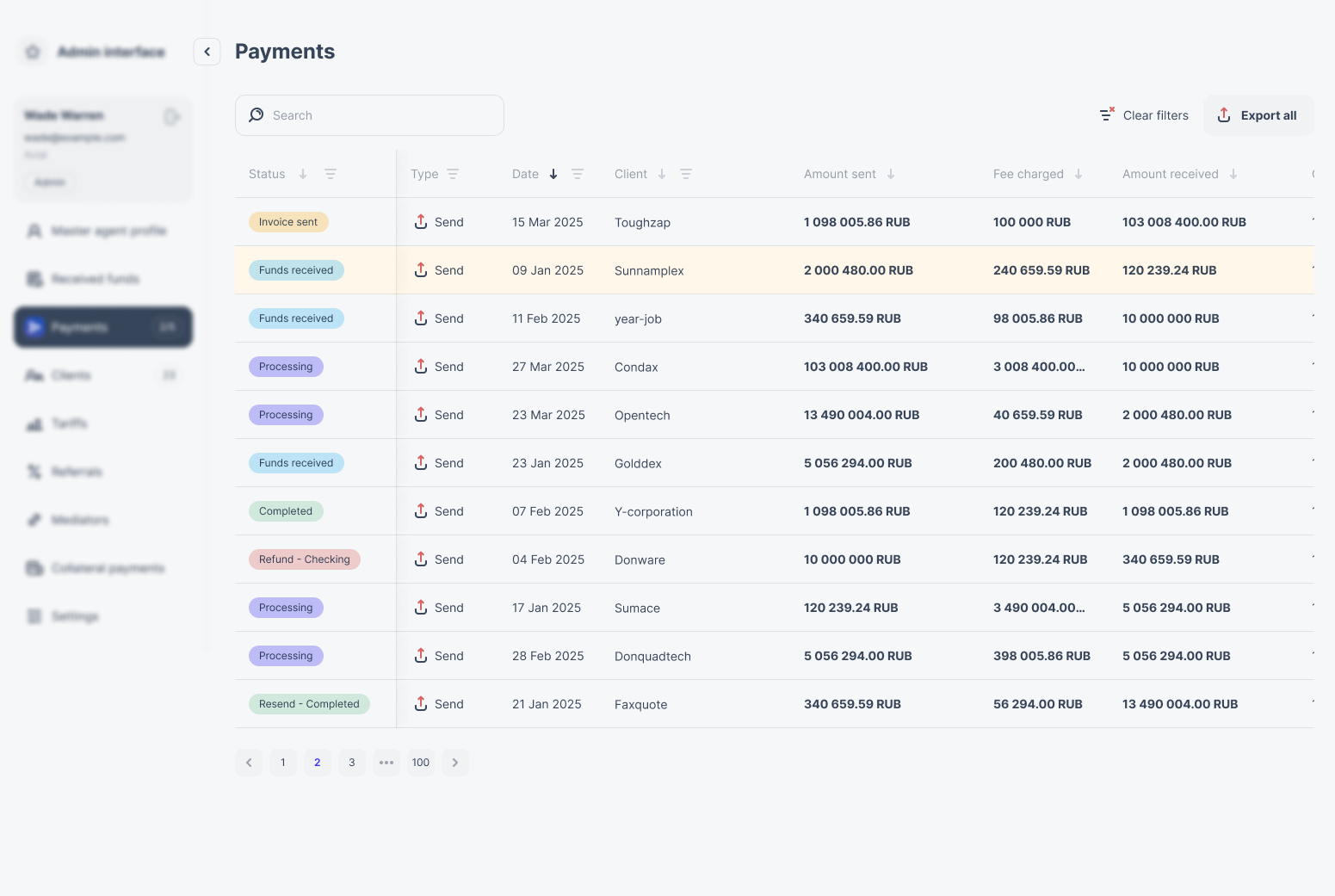The width and height of the screenshot is (1335, 896).
Task: Click the Status column filter icon
Action: click(x=330, y=174)
